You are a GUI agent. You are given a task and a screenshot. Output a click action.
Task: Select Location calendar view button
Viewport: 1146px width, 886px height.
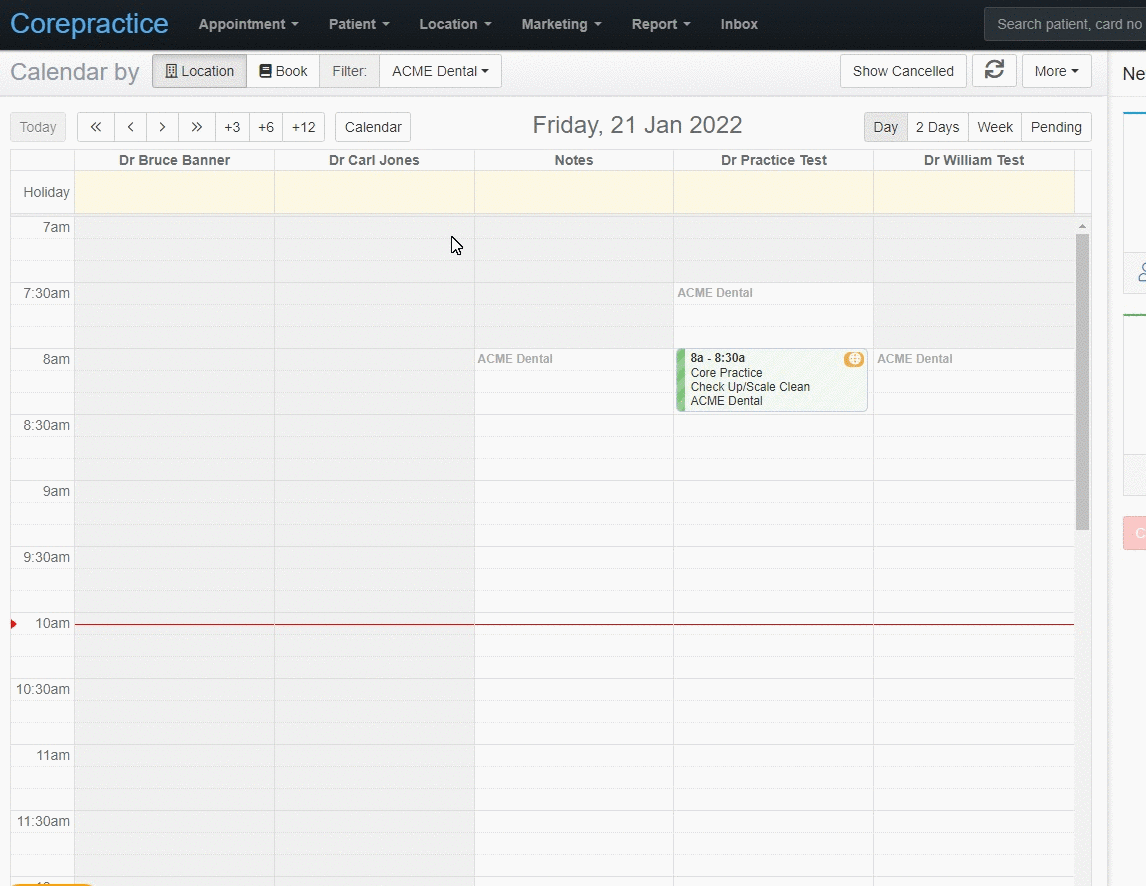200,71
